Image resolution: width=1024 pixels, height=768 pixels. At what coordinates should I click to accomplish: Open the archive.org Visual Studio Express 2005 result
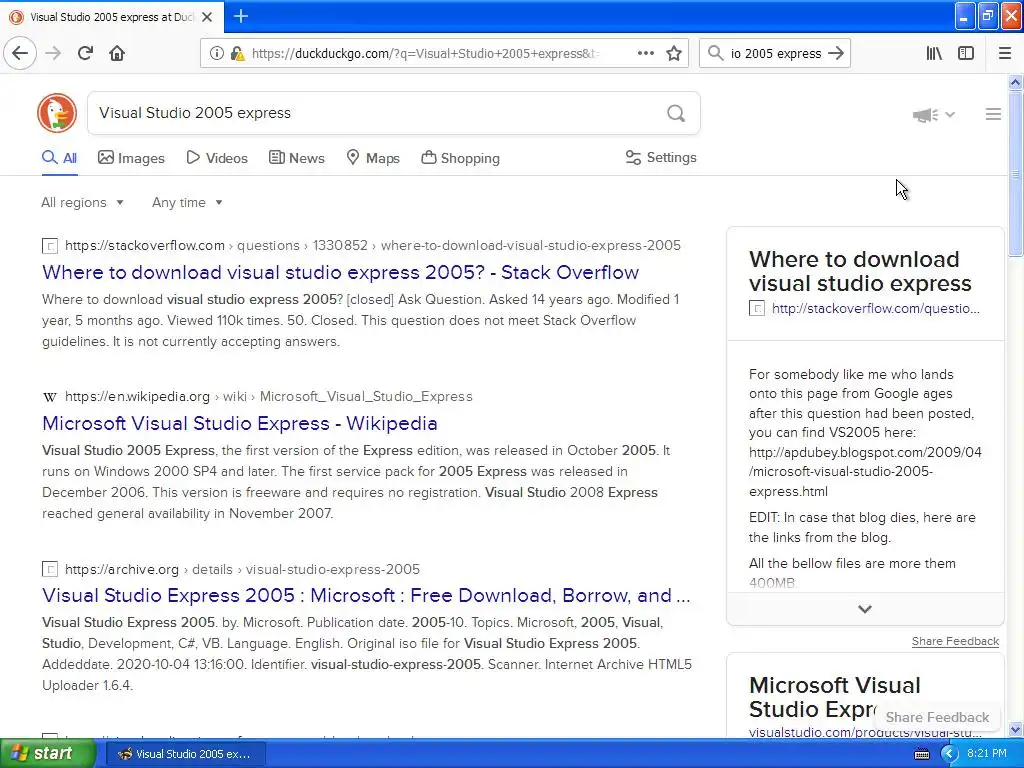366,596
